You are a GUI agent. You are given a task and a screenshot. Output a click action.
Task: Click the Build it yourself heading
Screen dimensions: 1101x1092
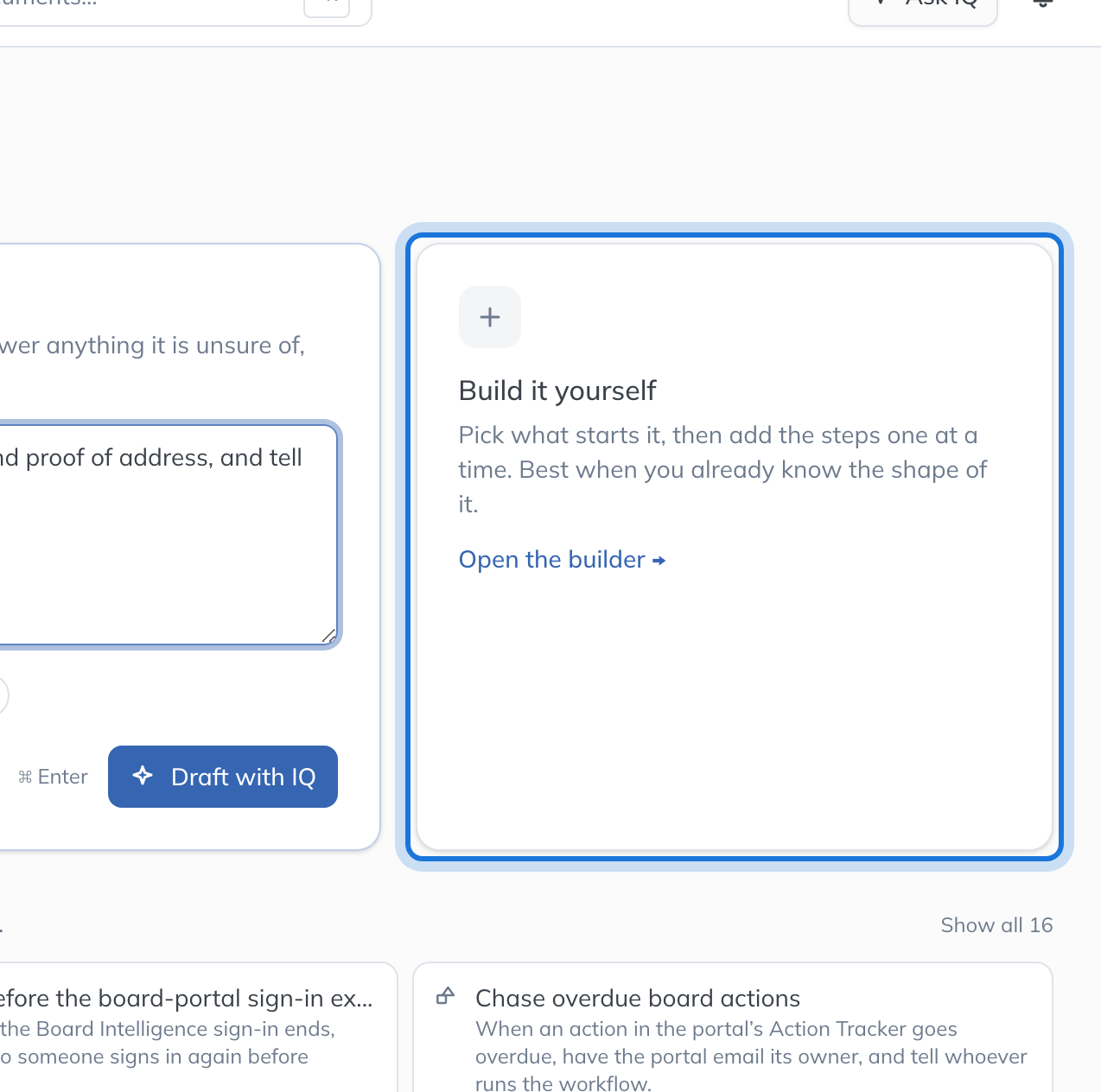point(557,390)
